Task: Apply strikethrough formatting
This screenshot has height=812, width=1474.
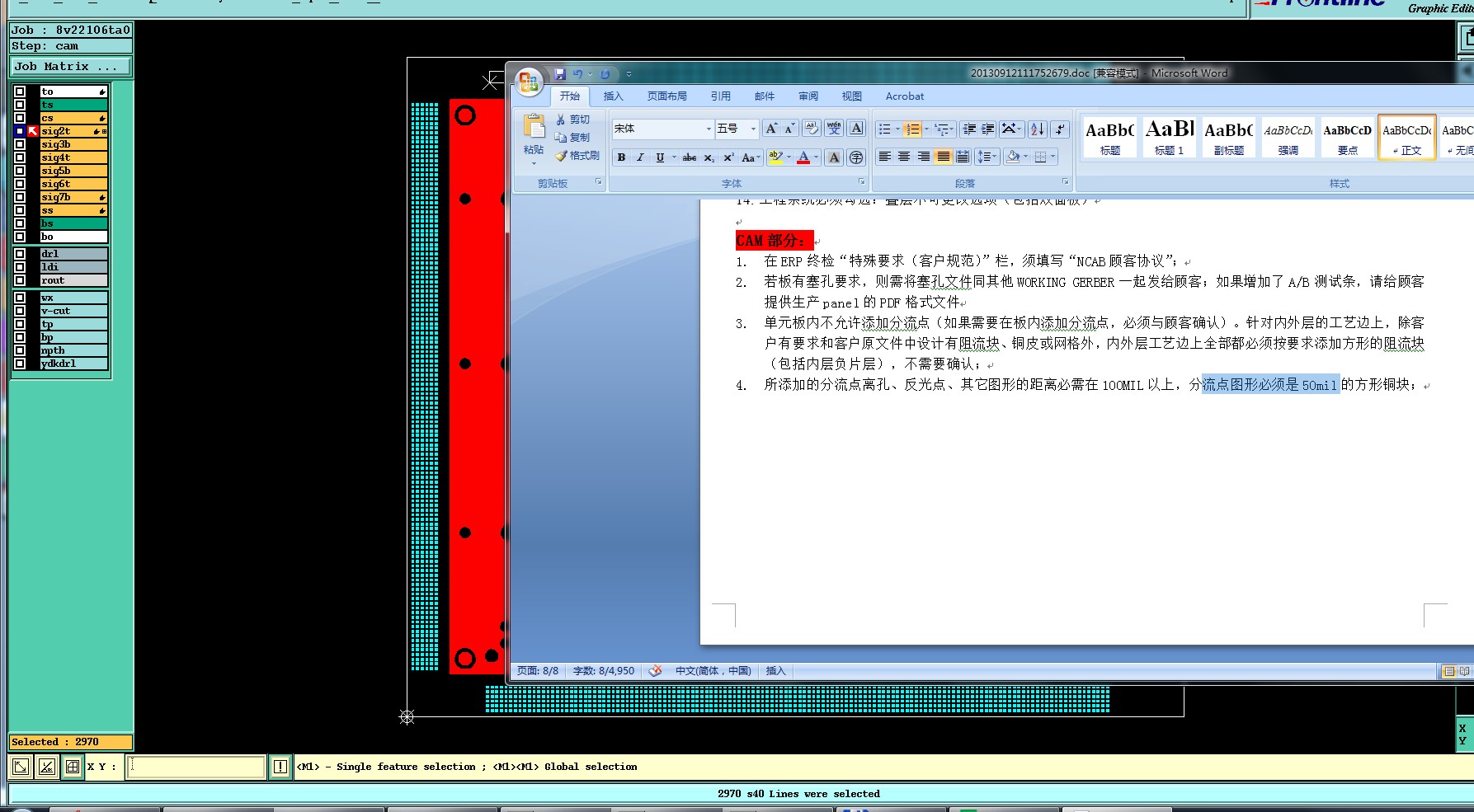Action: [x=690, y=157]
